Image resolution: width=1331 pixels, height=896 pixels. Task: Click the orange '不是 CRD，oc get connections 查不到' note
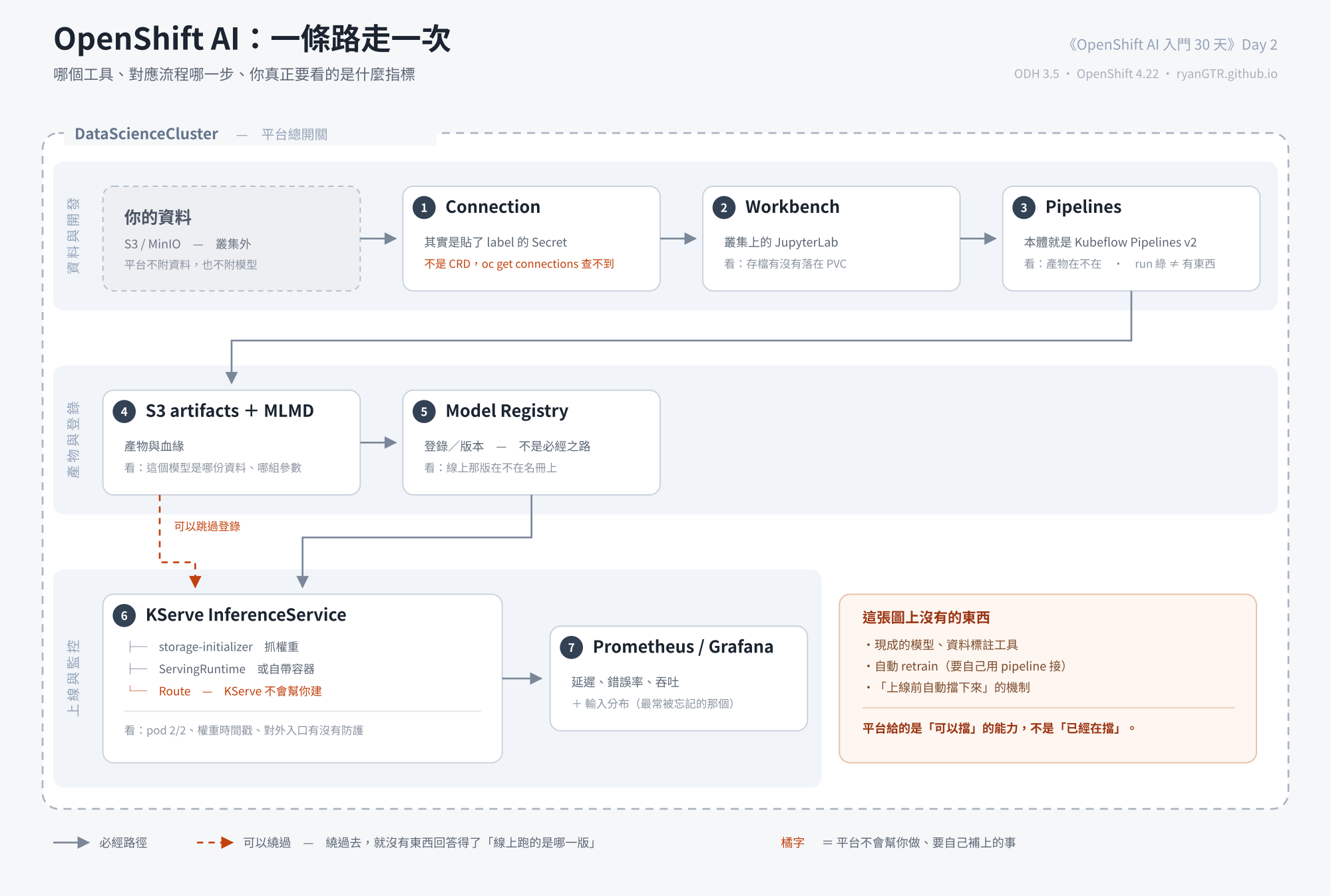(519, 264)
